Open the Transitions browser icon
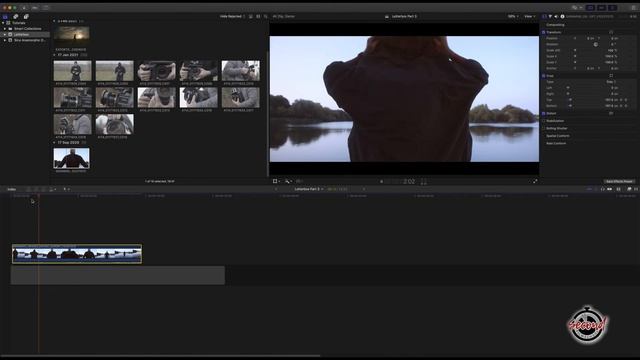The image size is (640, 360). (636, 189)
